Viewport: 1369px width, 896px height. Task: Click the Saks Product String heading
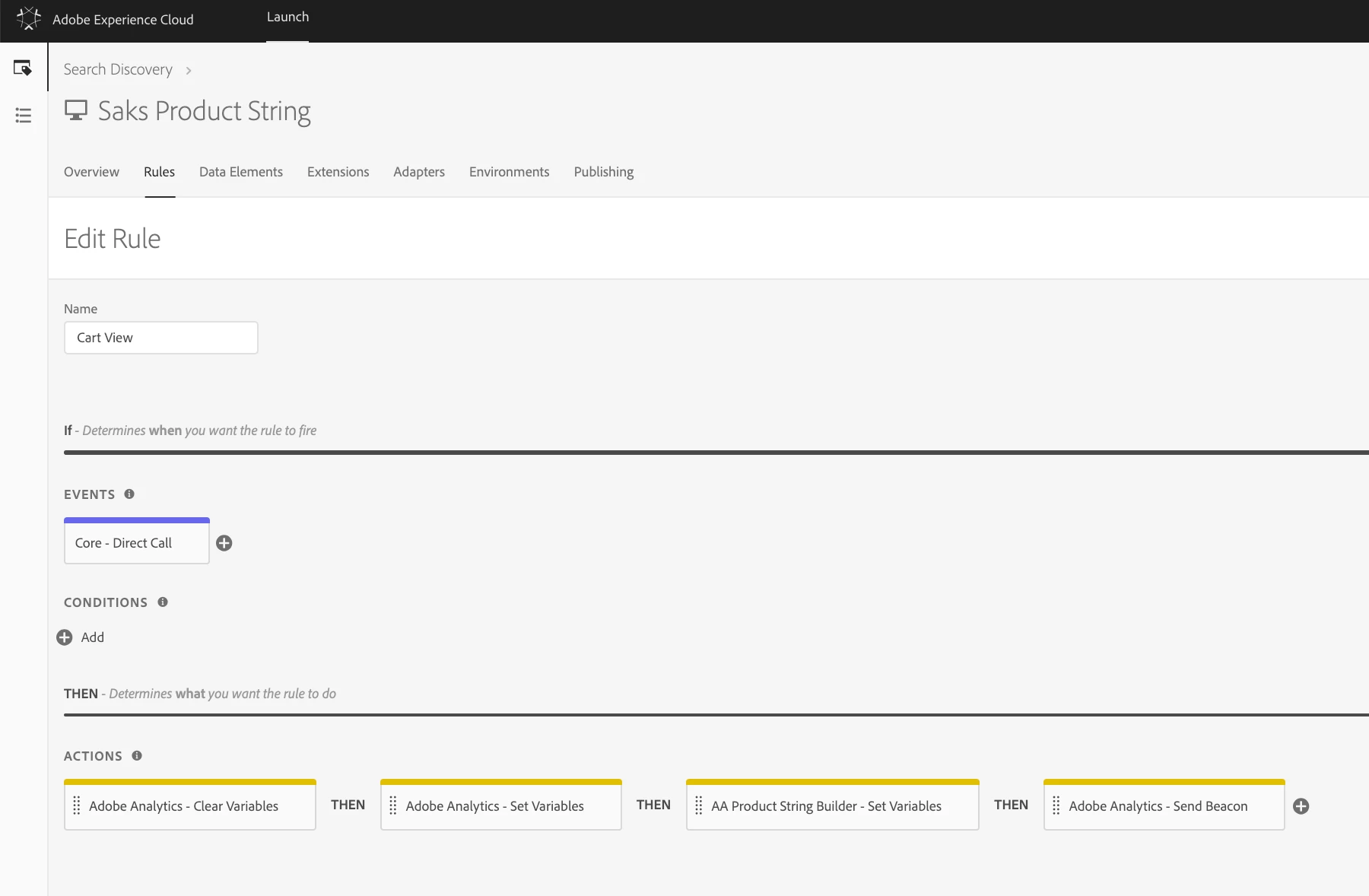click(205, 111)
